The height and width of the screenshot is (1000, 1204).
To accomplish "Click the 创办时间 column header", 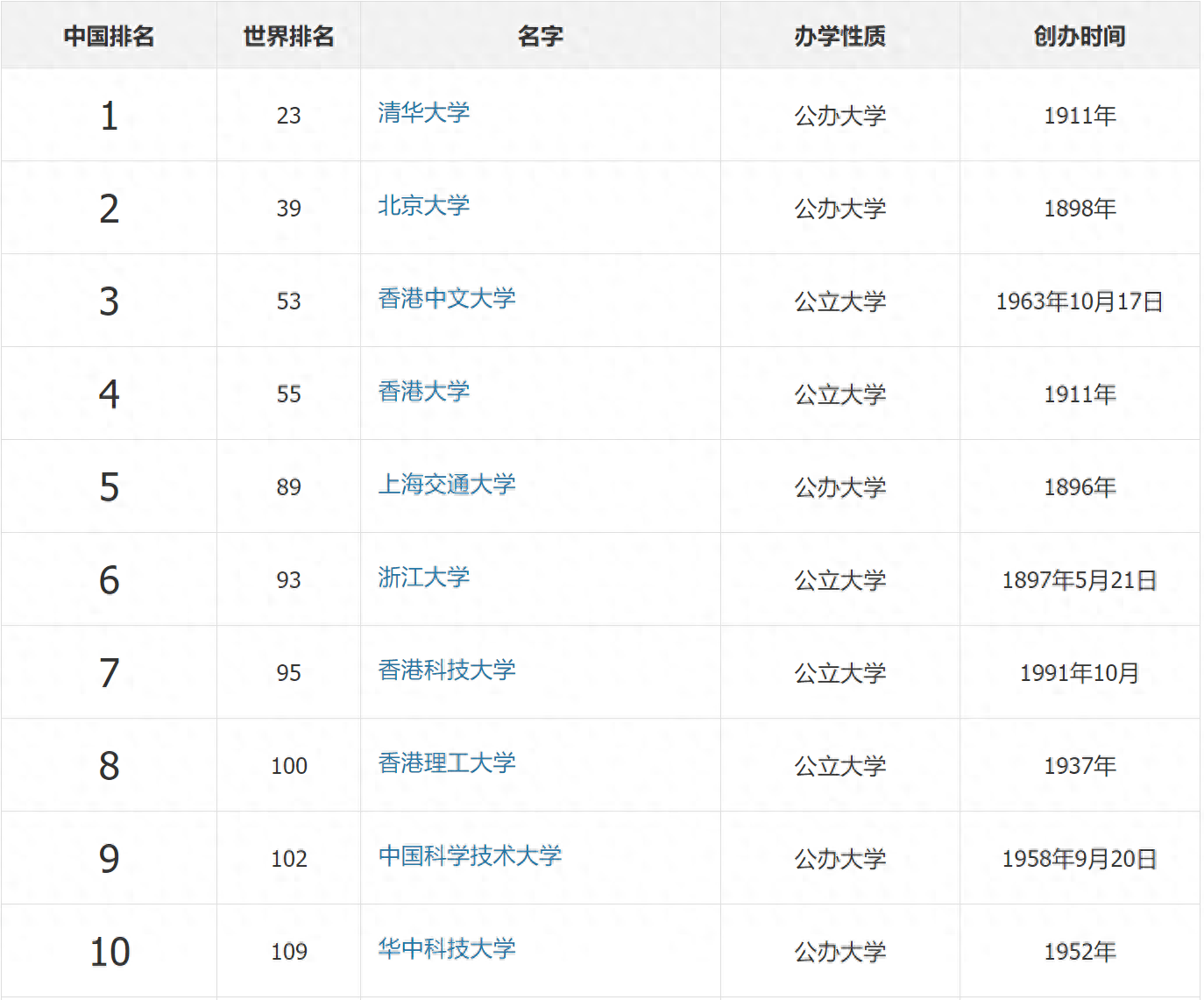I will point(1080,36).
